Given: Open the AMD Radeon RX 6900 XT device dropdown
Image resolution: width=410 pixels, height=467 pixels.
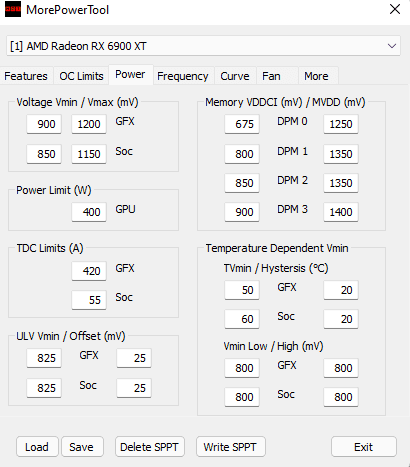Looking at the screenshot, I should point(203,46).
